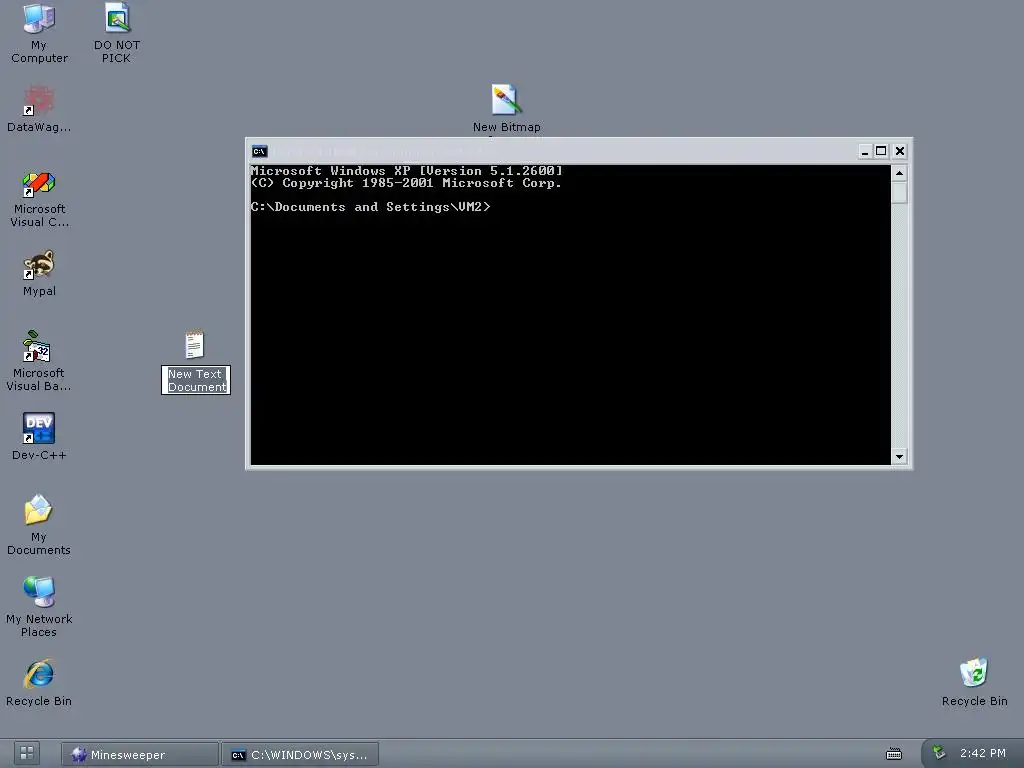Select the New Bitmap image icon
1024x768 pixels.
[506, 100]
